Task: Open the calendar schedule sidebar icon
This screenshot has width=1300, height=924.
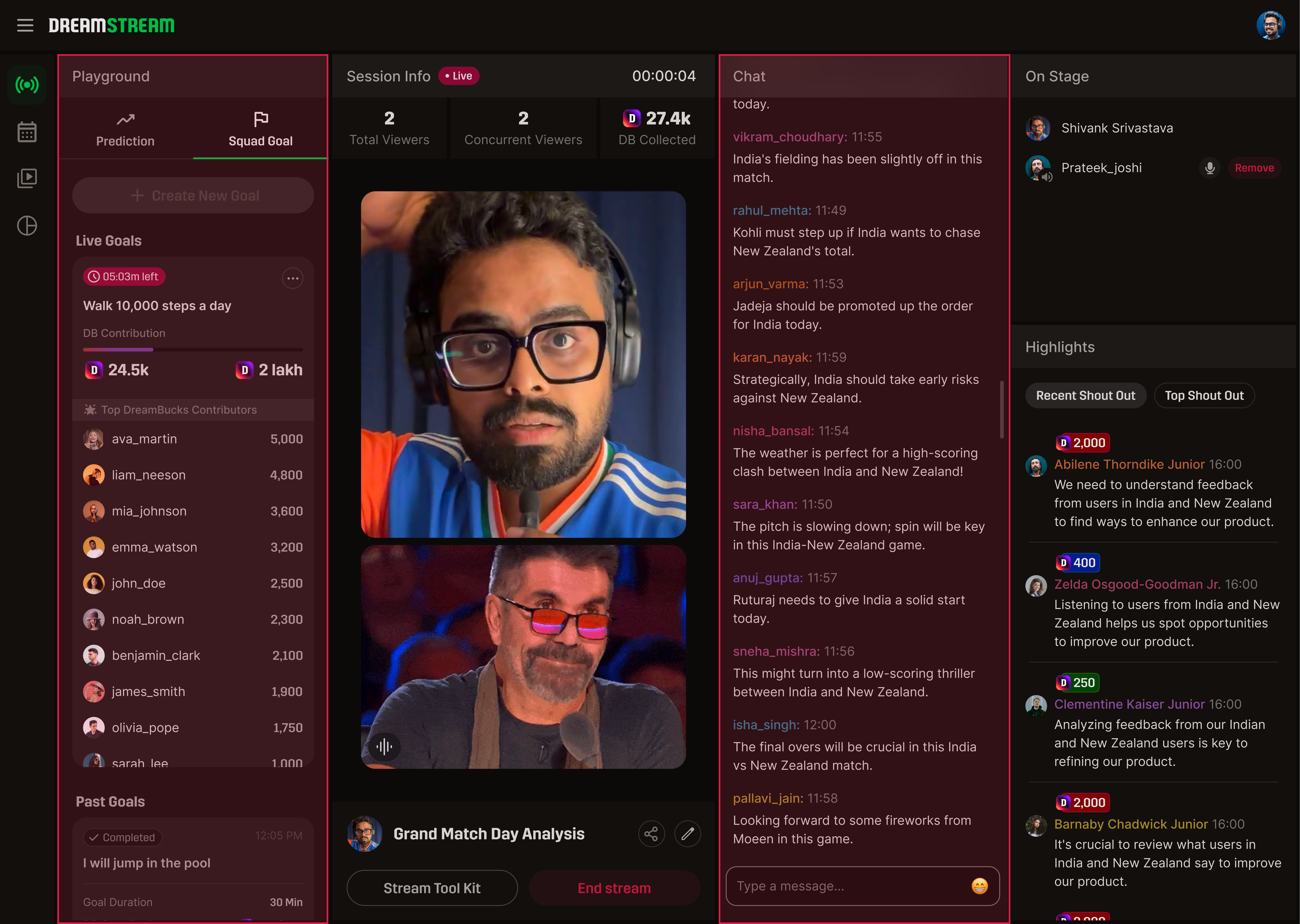Action: [27, 132]
